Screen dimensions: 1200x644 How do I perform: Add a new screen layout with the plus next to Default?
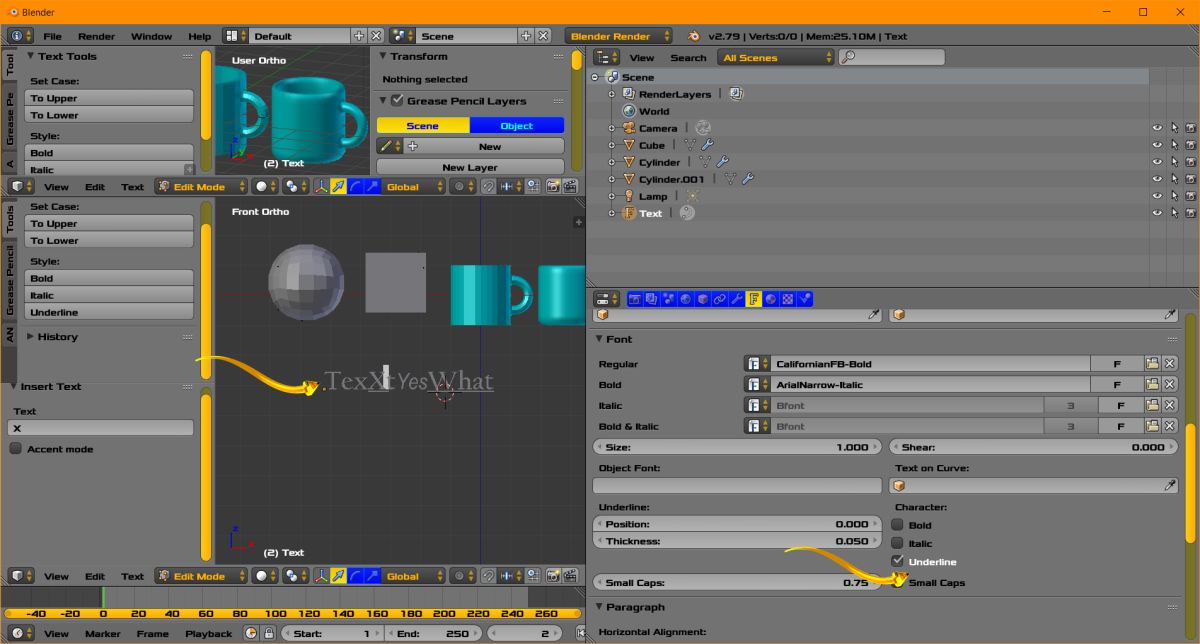pos(359,36)
